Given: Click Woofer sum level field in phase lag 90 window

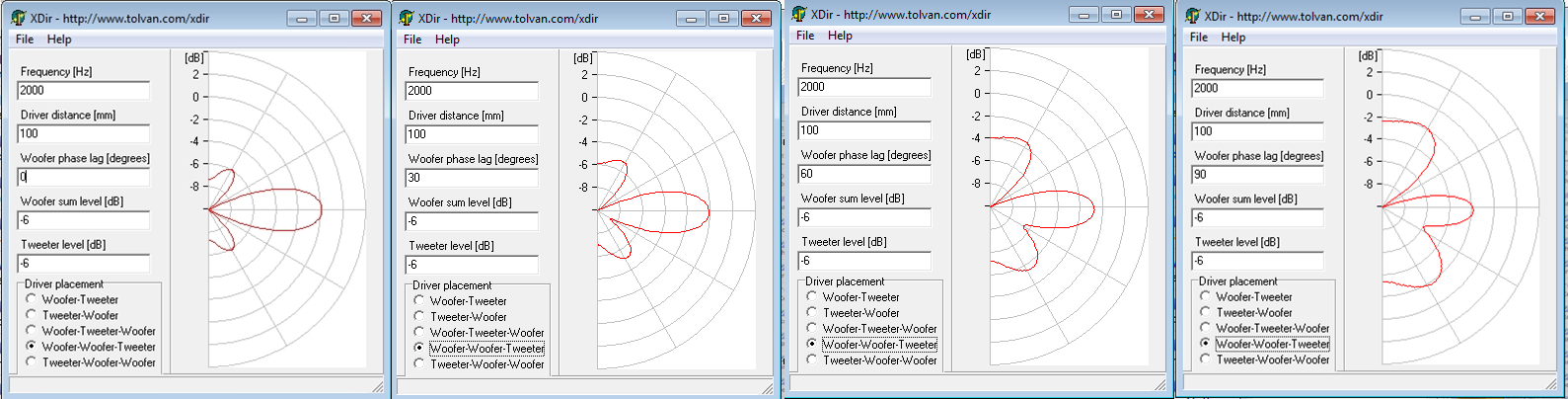Looking at the screenshot, I should click(1258, 218).
